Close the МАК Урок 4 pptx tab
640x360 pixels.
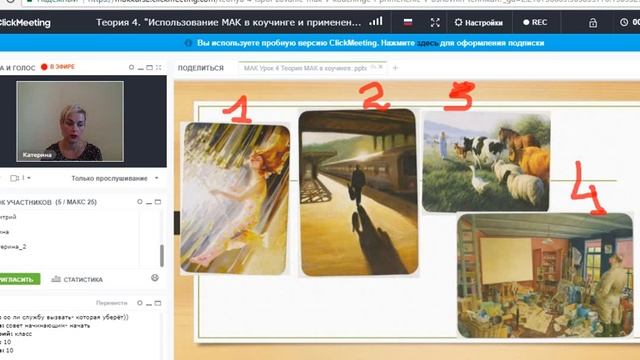(380, 67)
